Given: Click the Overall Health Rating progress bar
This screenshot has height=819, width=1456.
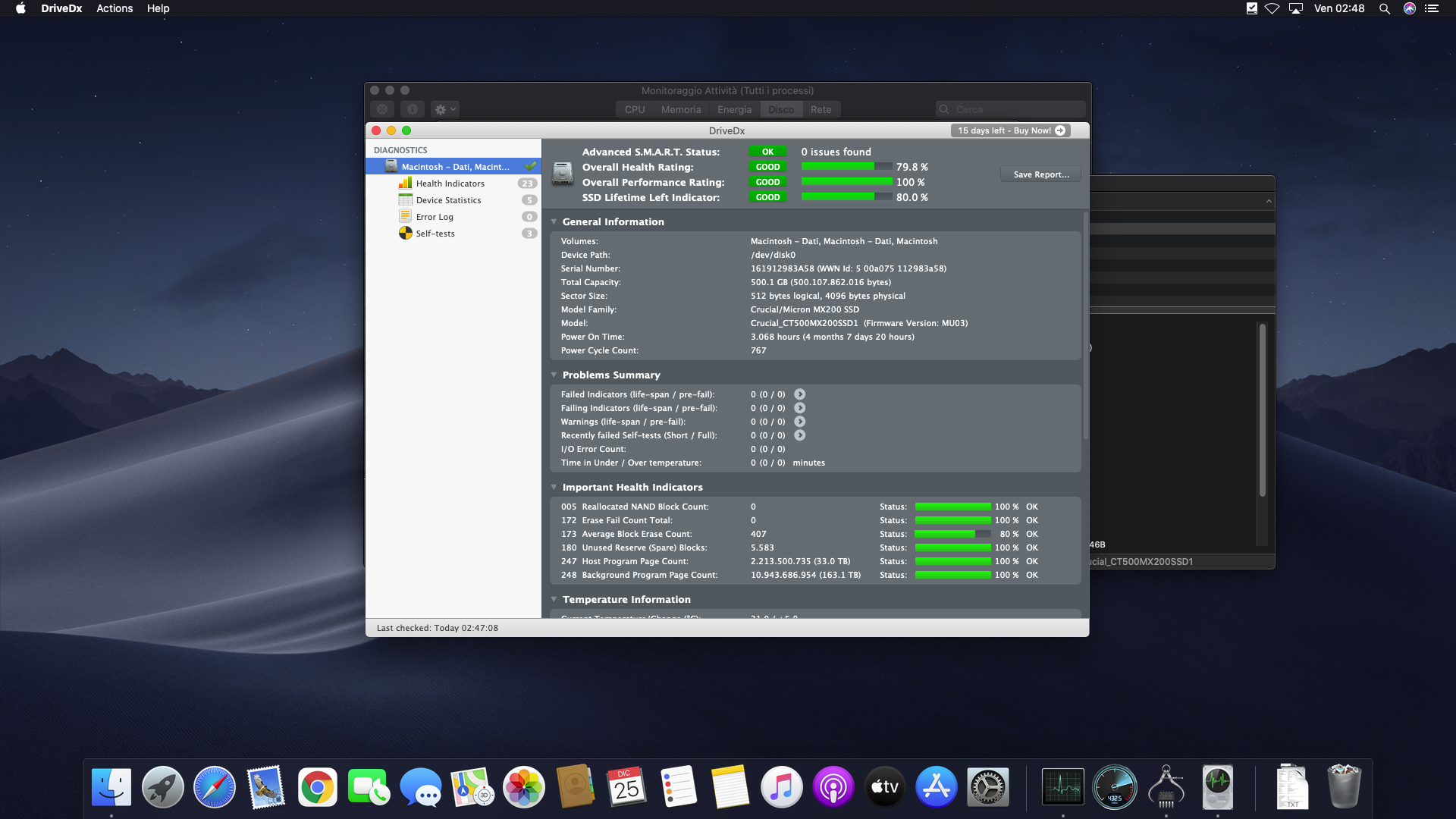Looking at the screenshot, I should [846, 167].
